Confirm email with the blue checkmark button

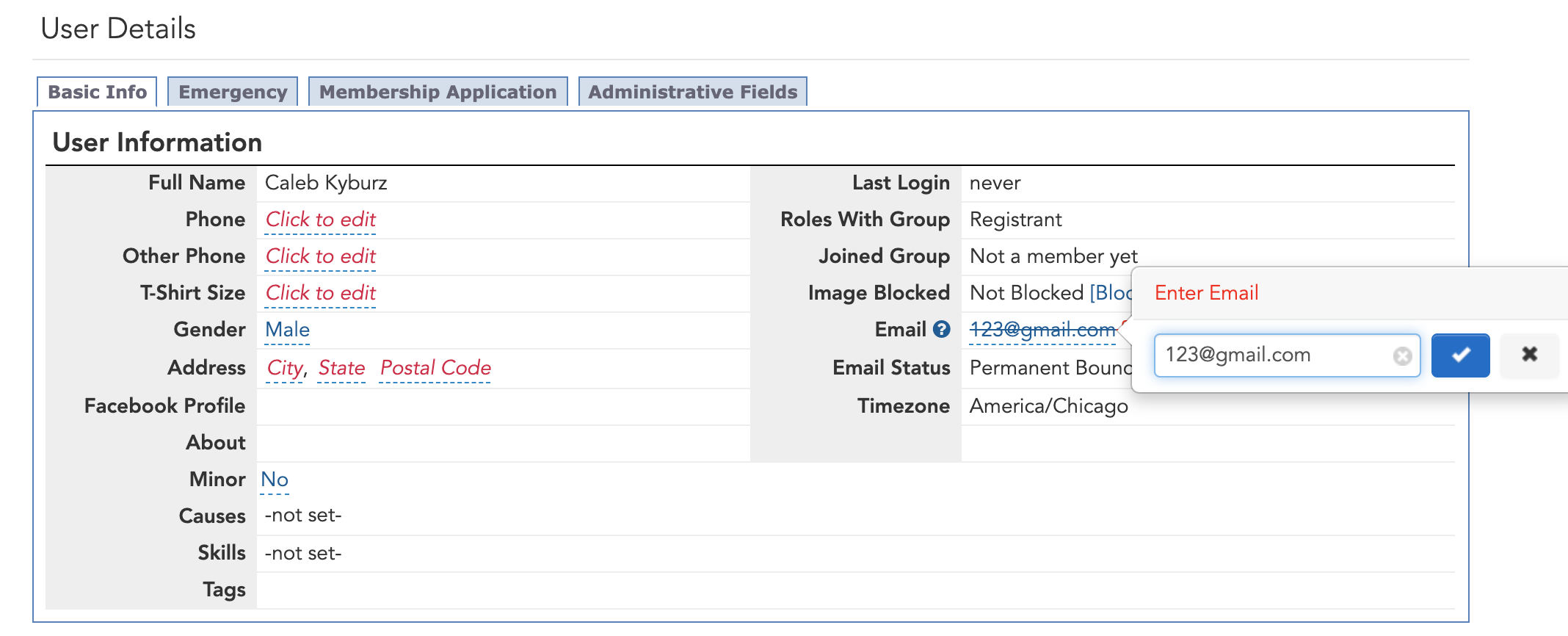pyautogui.click(x=1460, y=355)
